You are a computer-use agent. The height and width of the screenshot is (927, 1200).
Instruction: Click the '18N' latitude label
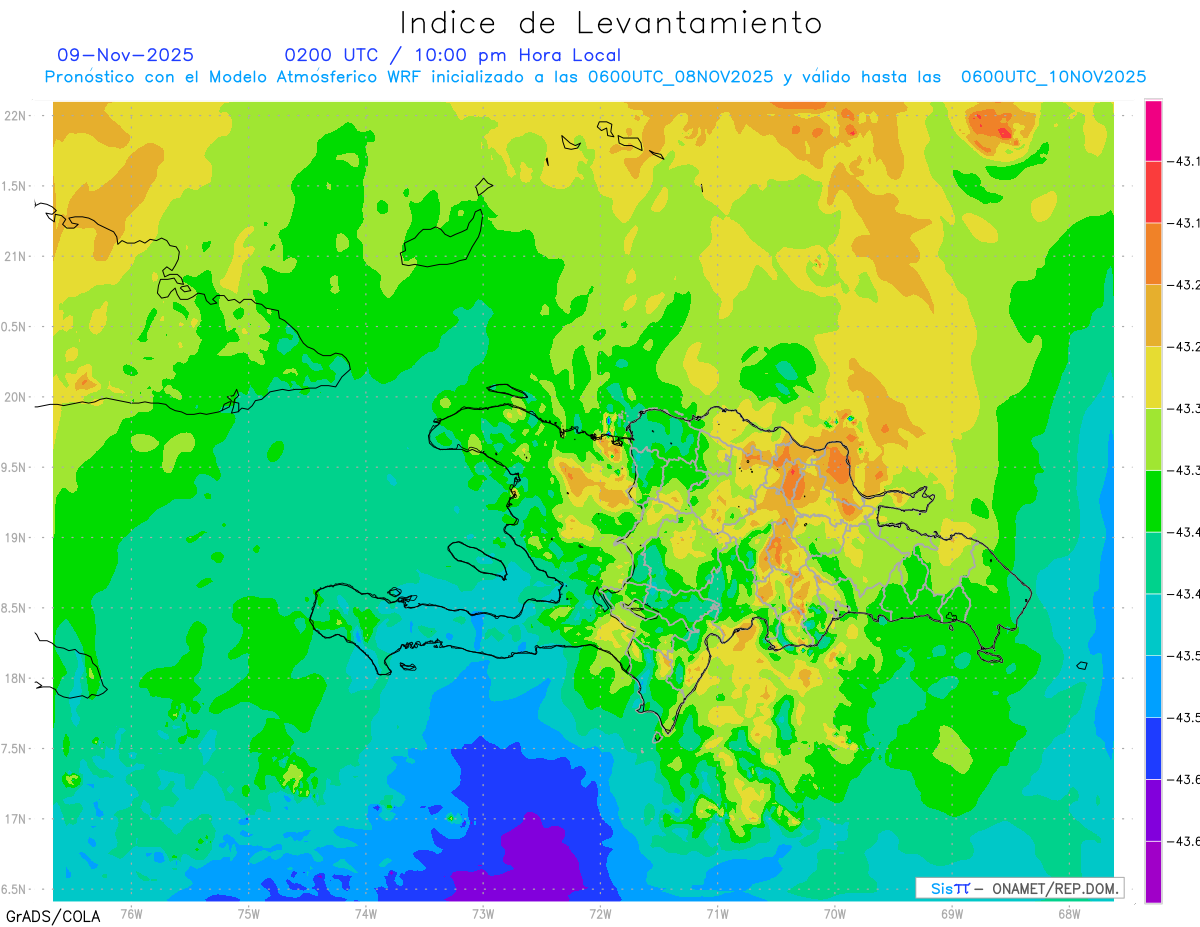15,678
